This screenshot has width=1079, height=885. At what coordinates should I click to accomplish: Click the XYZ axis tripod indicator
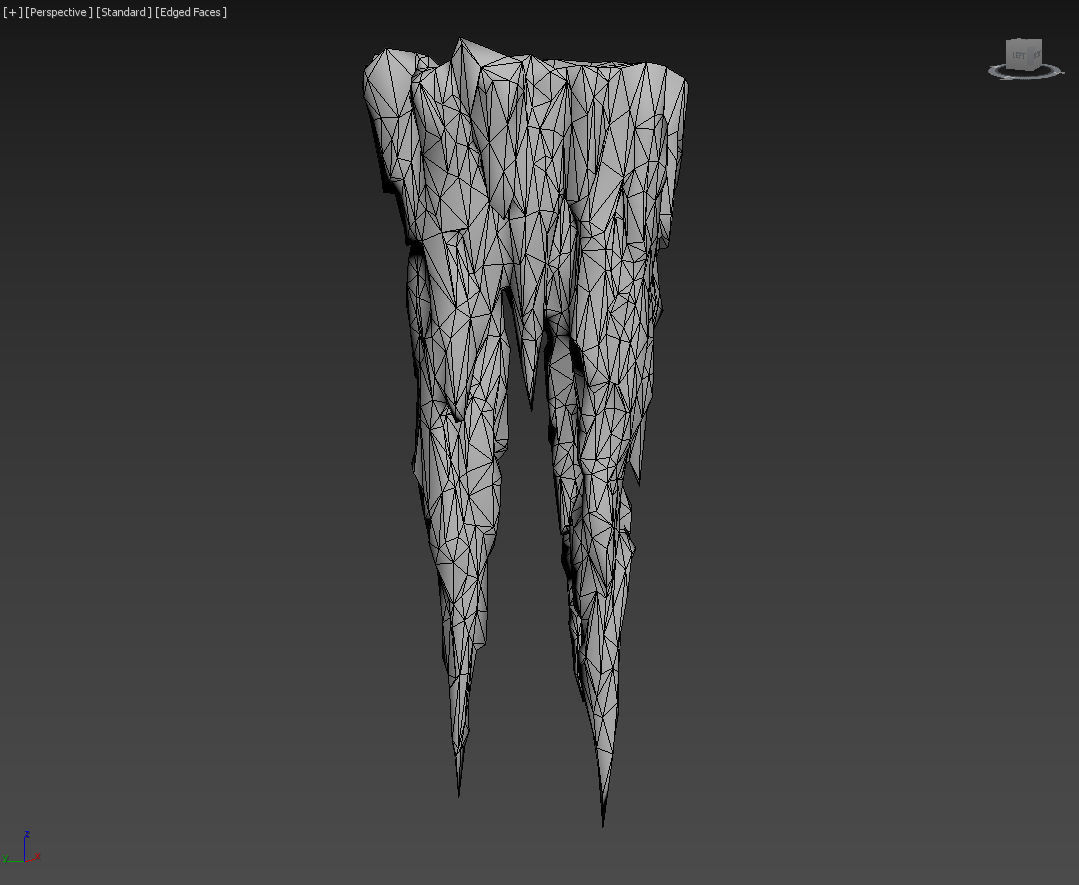22,848
